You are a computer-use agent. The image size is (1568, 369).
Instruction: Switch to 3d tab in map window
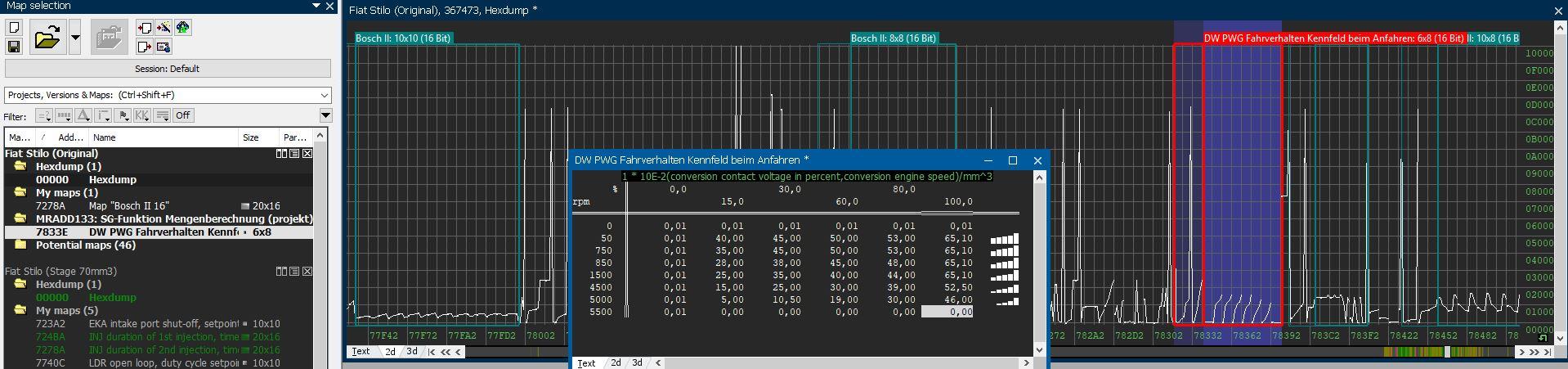pos(637,362)
